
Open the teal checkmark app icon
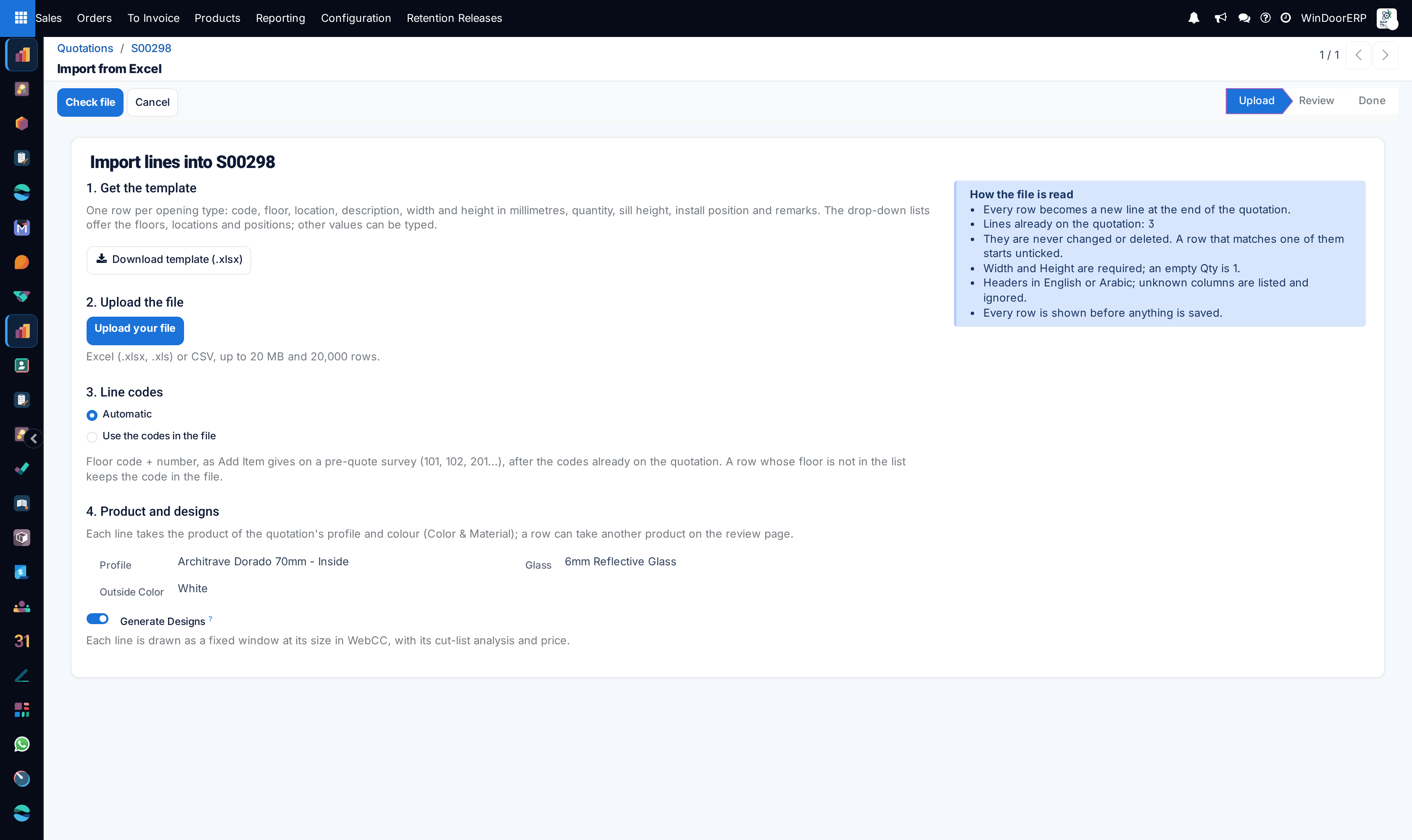pyautogui.click(x=21, y=469)
